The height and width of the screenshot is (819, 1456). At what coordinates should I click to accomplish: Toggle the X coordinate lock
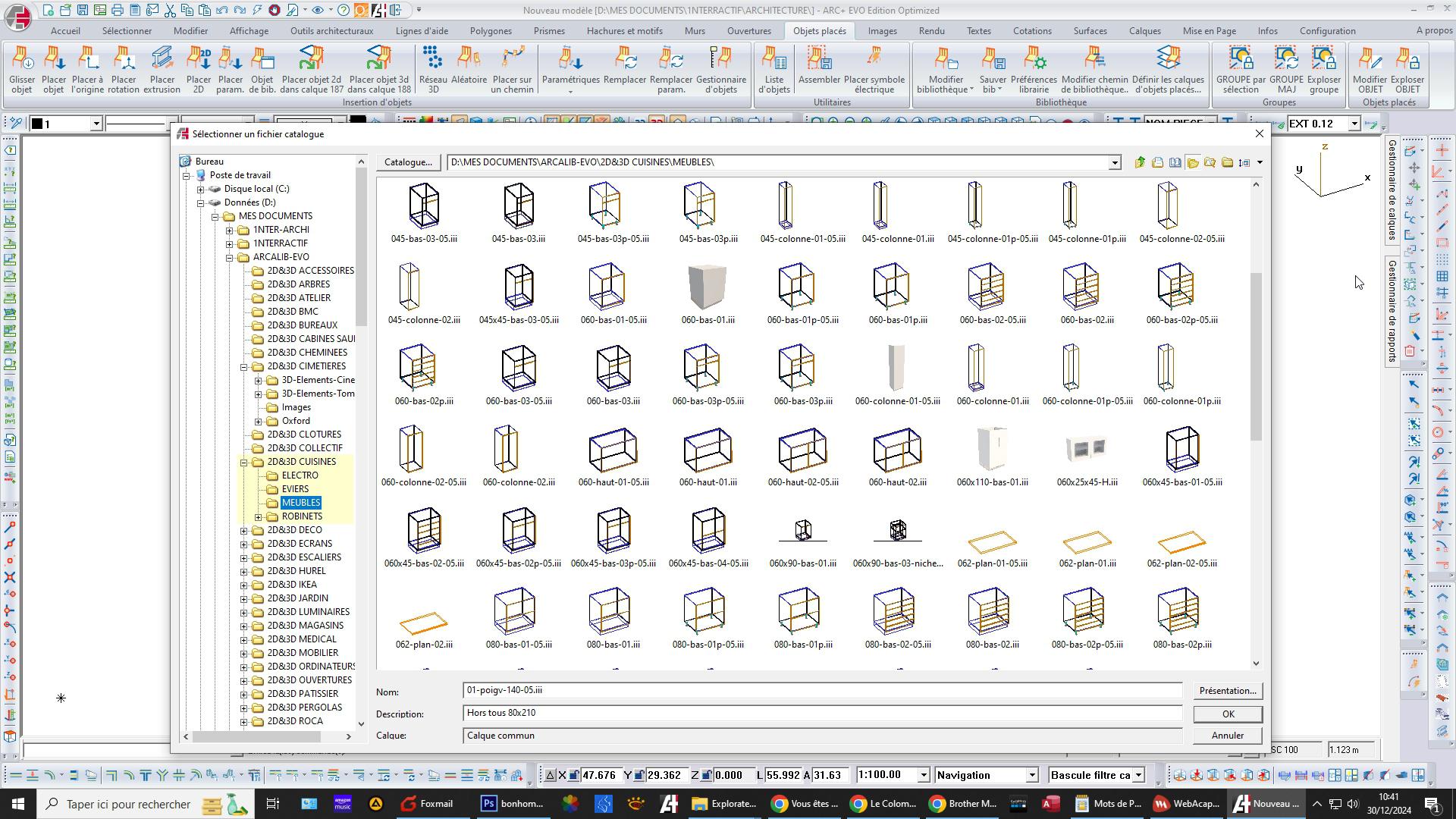575,775
